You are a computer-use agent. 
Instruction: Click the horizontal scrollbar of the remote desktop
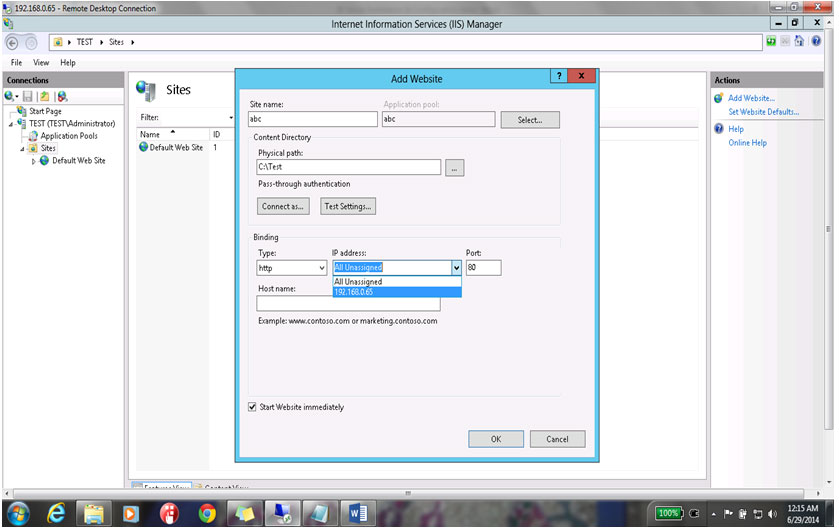(x=408, y=494)
